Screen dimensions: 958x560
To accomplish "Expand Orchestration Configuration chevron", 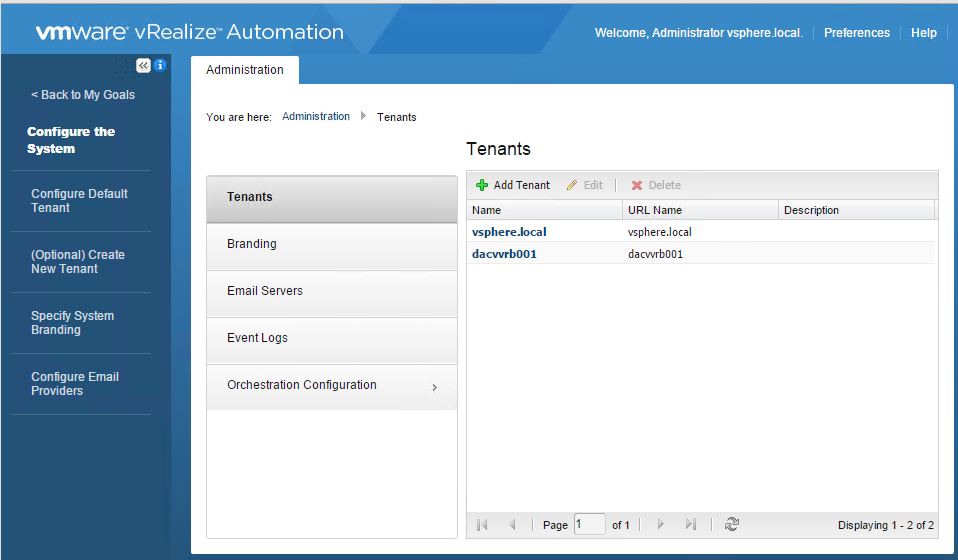I will point(434,387).
